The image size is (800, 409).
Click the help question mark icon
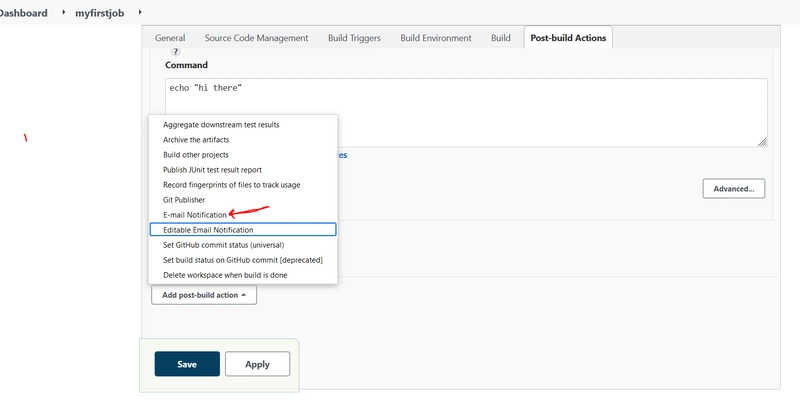click(x=176, y=51)
